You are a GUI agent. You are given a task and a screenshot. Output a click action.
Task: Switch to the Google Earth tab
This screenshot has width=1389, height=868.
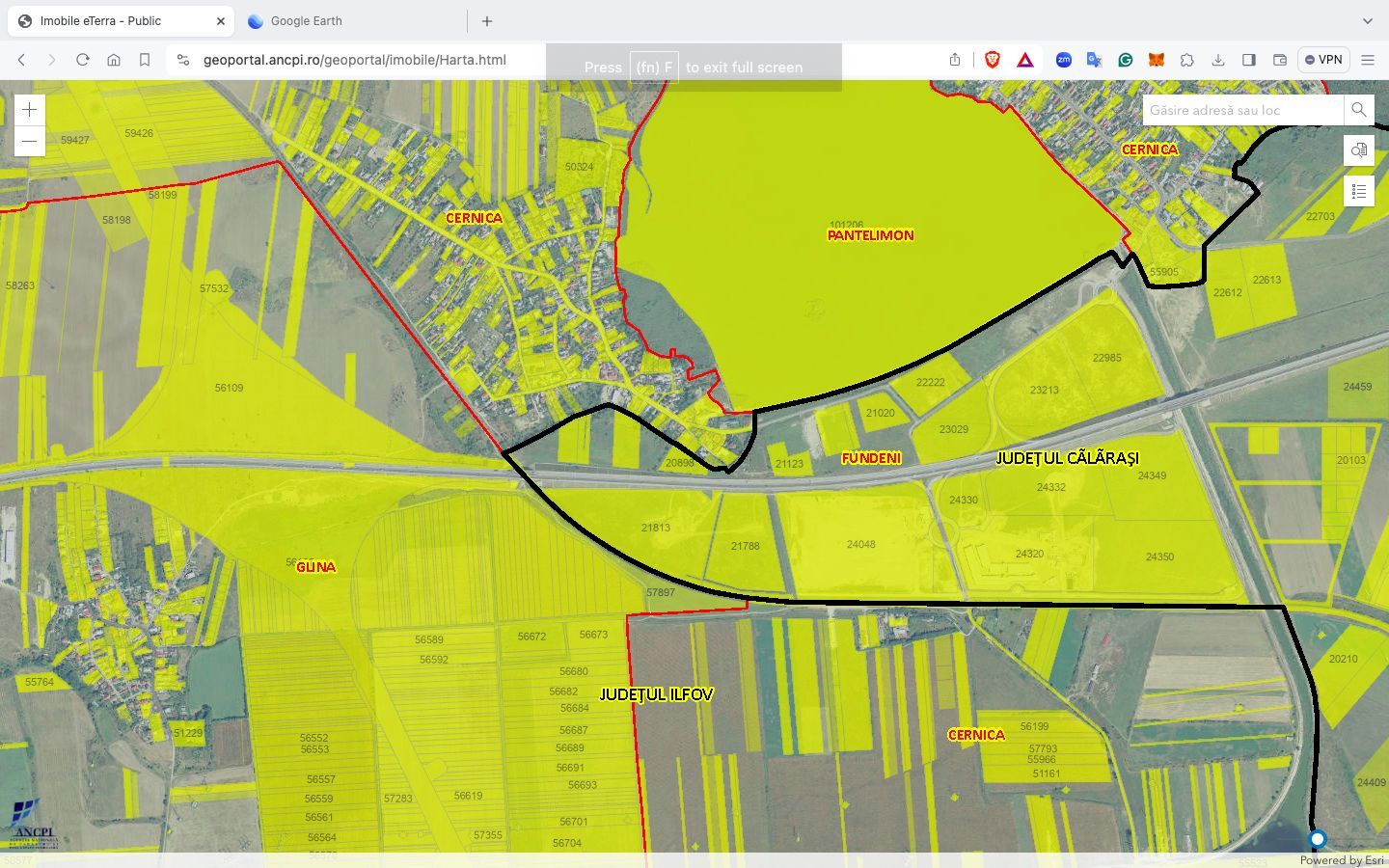[307, 20]
